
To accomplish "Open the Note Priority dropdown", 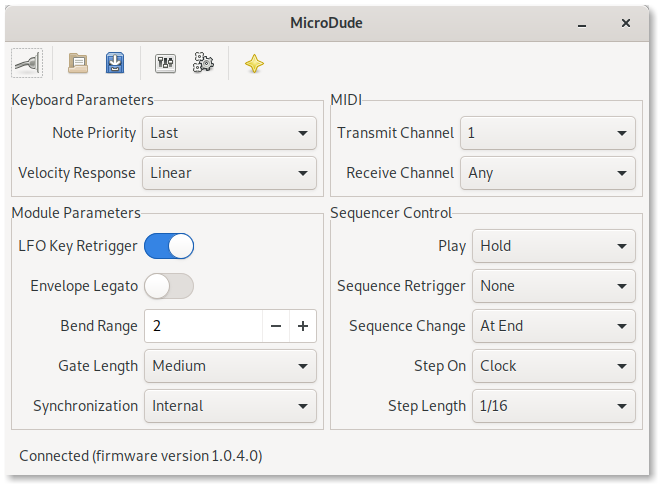I will [229, 133].
